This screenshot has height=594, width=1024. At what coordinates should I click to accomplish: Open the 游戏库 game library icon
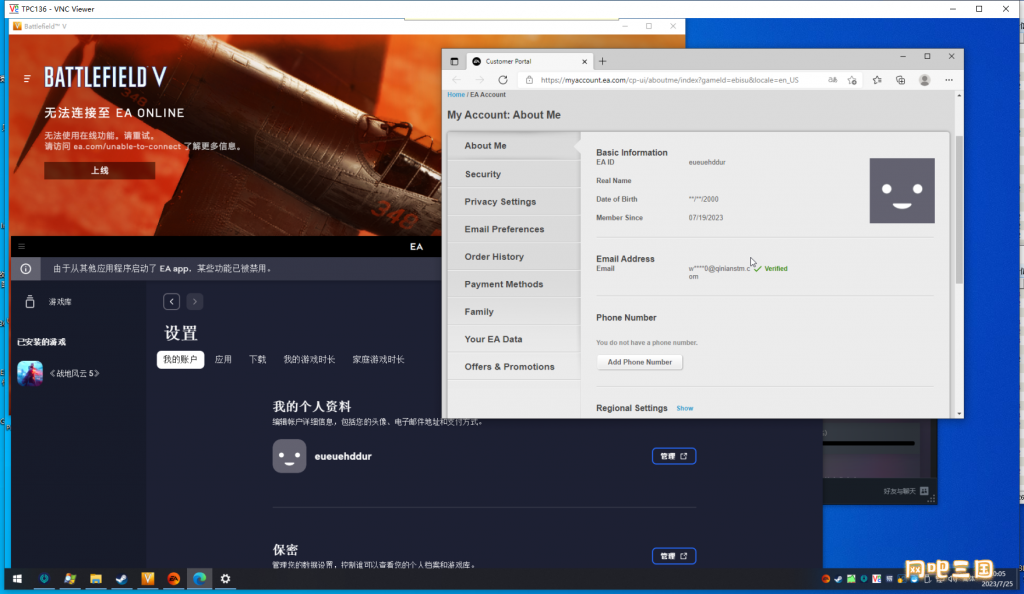pyautogui.click(x=29, y=302)
